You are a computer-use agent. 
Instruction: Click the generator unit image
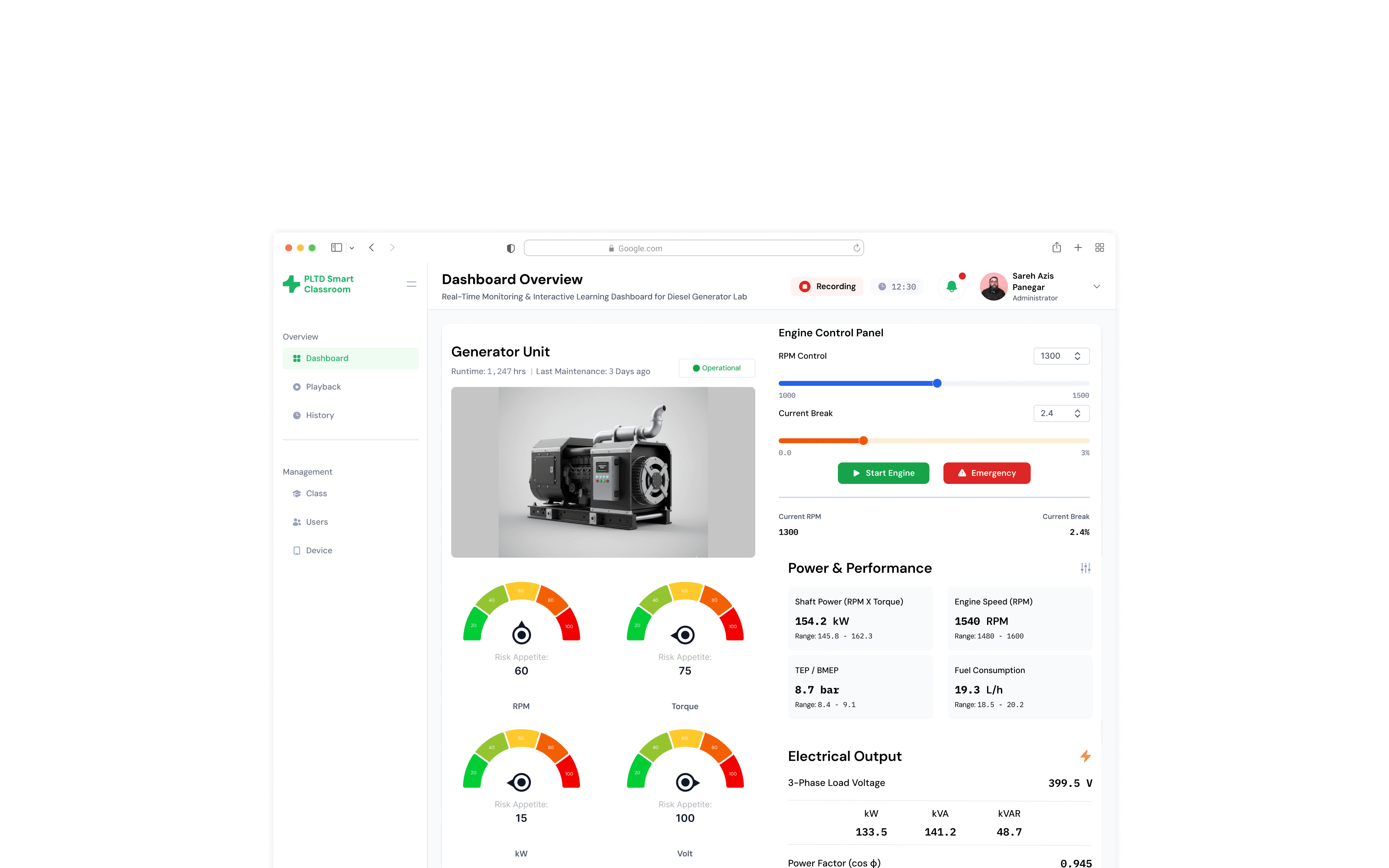tap(602, 472)
